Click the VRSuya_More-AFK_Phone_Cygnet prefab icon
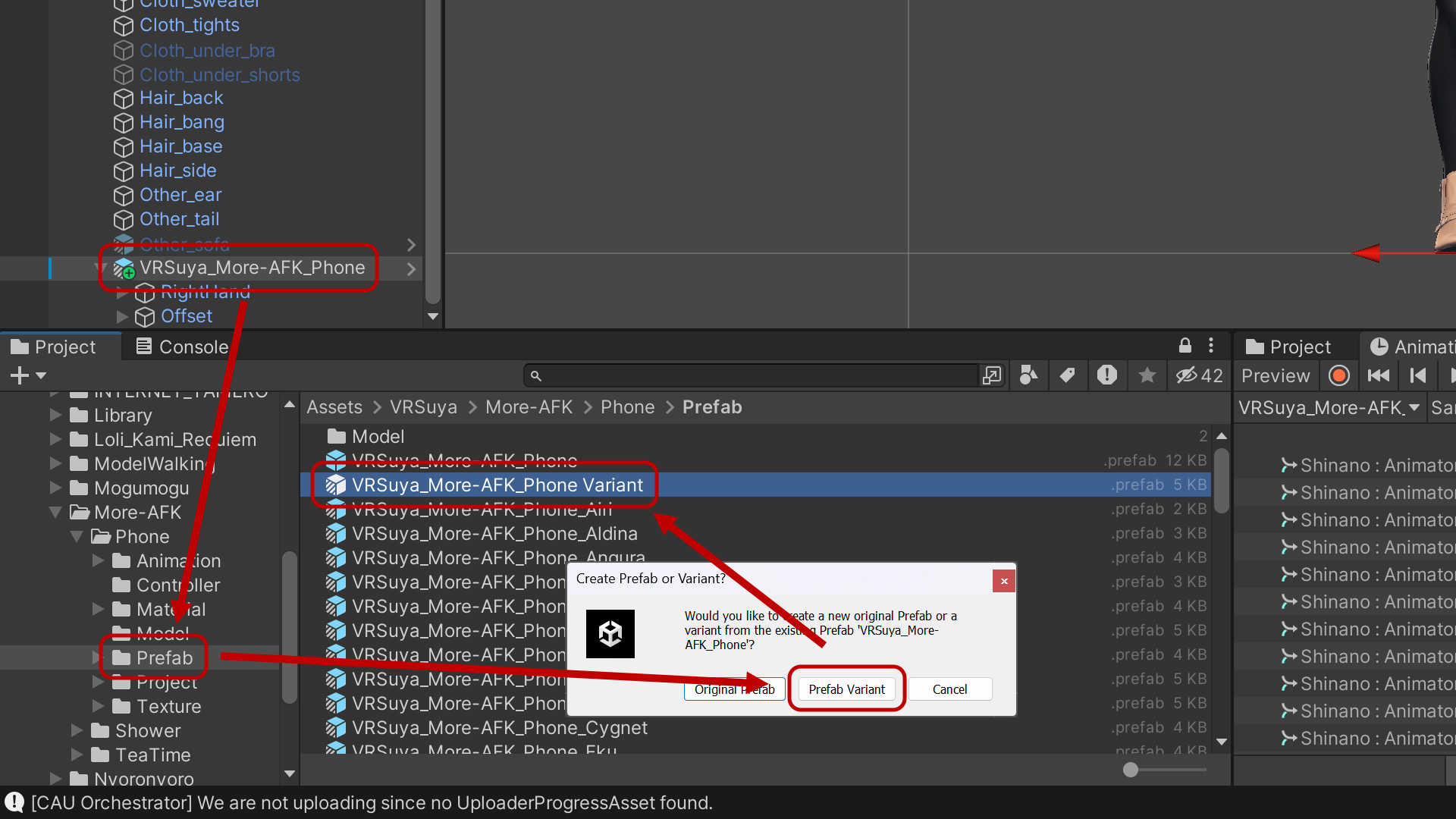 pos(336,728)
